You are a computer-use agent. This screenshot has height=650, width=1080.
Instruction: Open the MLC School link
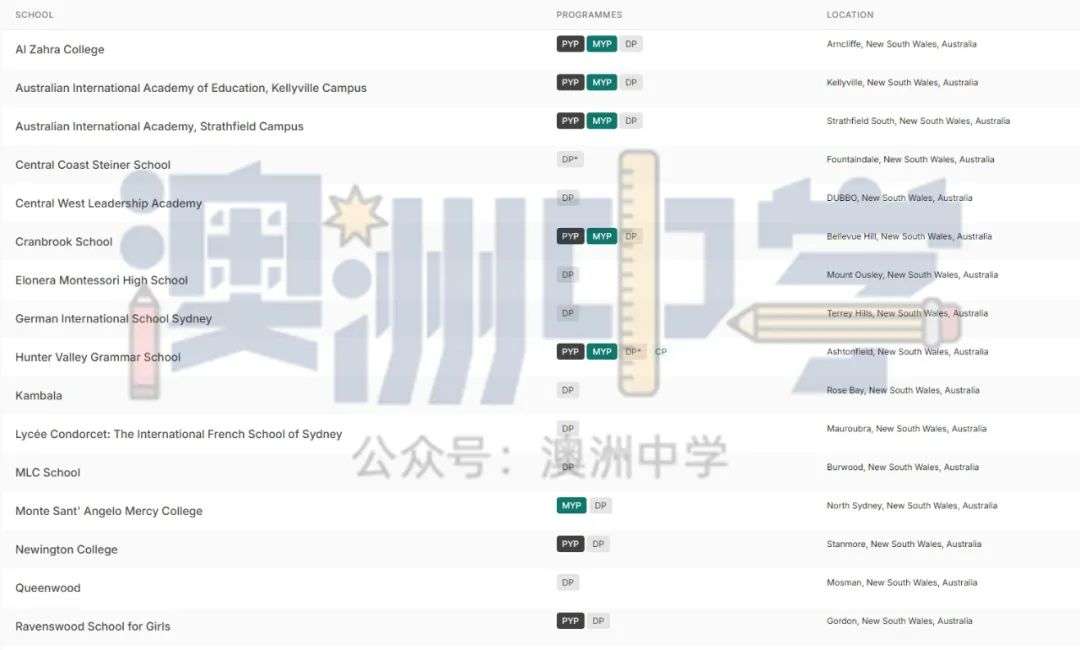click(48, 472)
